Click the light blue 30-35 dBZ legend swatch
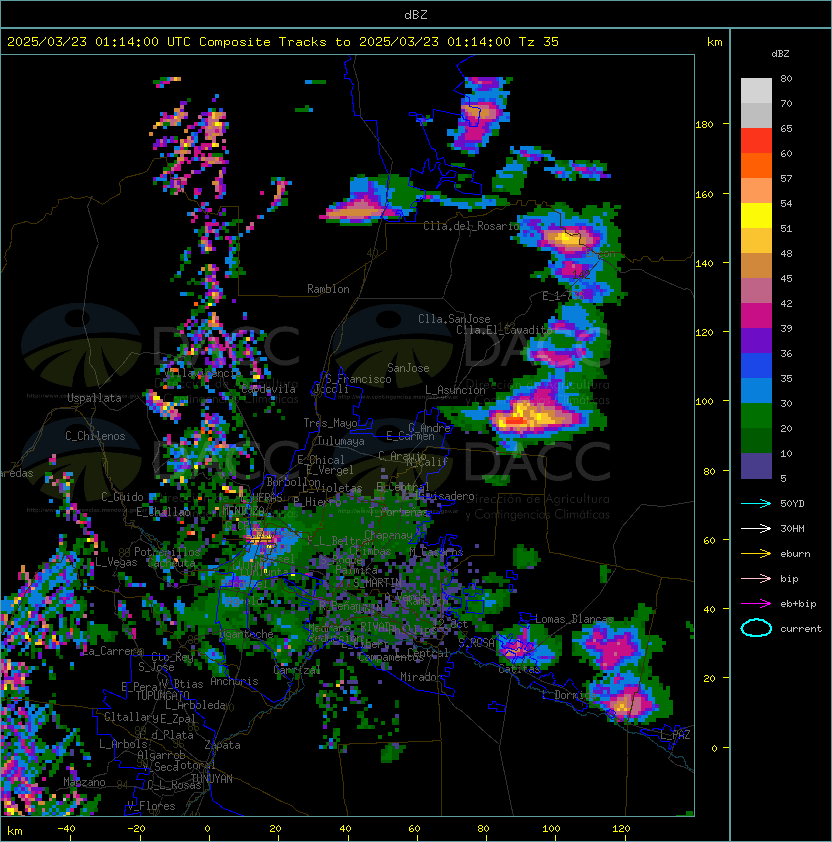The image size is (832, 842). tap(756, 391)
